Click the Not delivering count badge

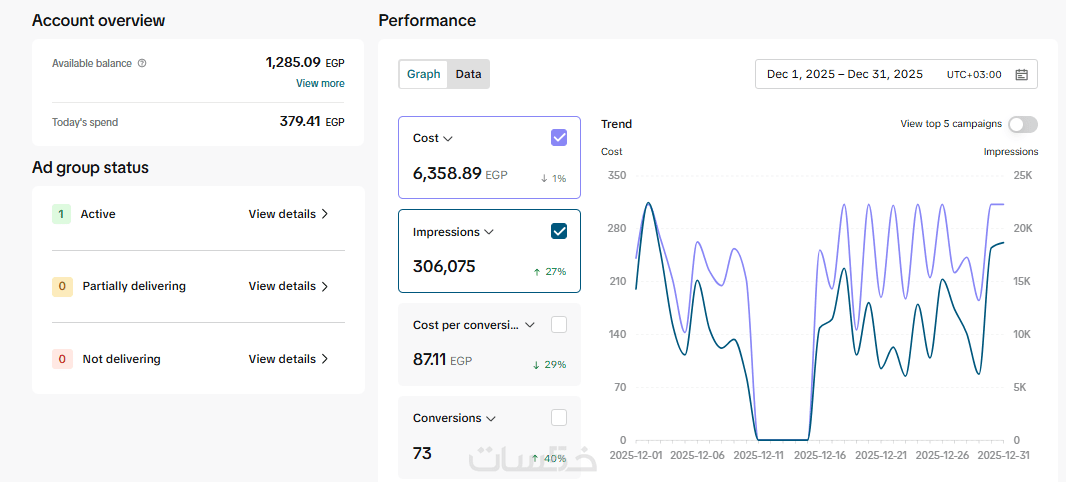coord(62,359)
